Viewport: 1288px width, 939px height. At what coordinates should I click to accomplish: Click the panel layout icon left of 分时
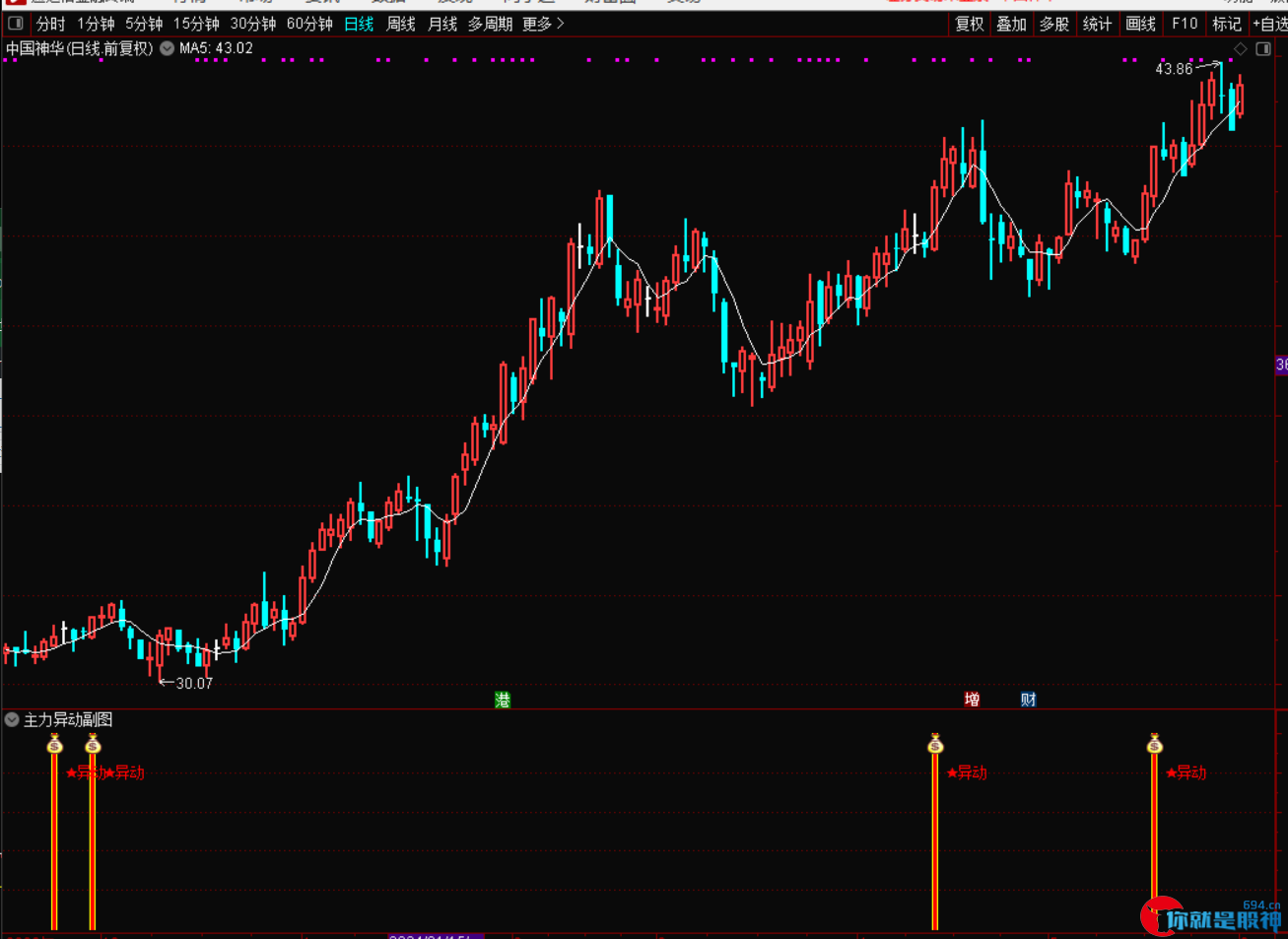coord(16,23)
